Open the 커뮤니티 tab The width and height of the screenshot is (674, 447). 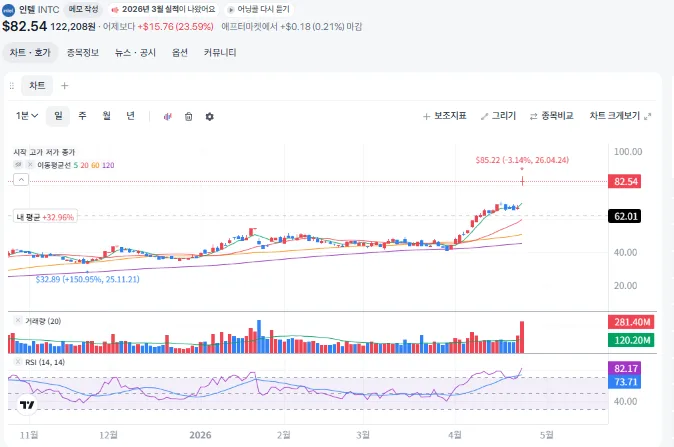click(x=220, y=52)
